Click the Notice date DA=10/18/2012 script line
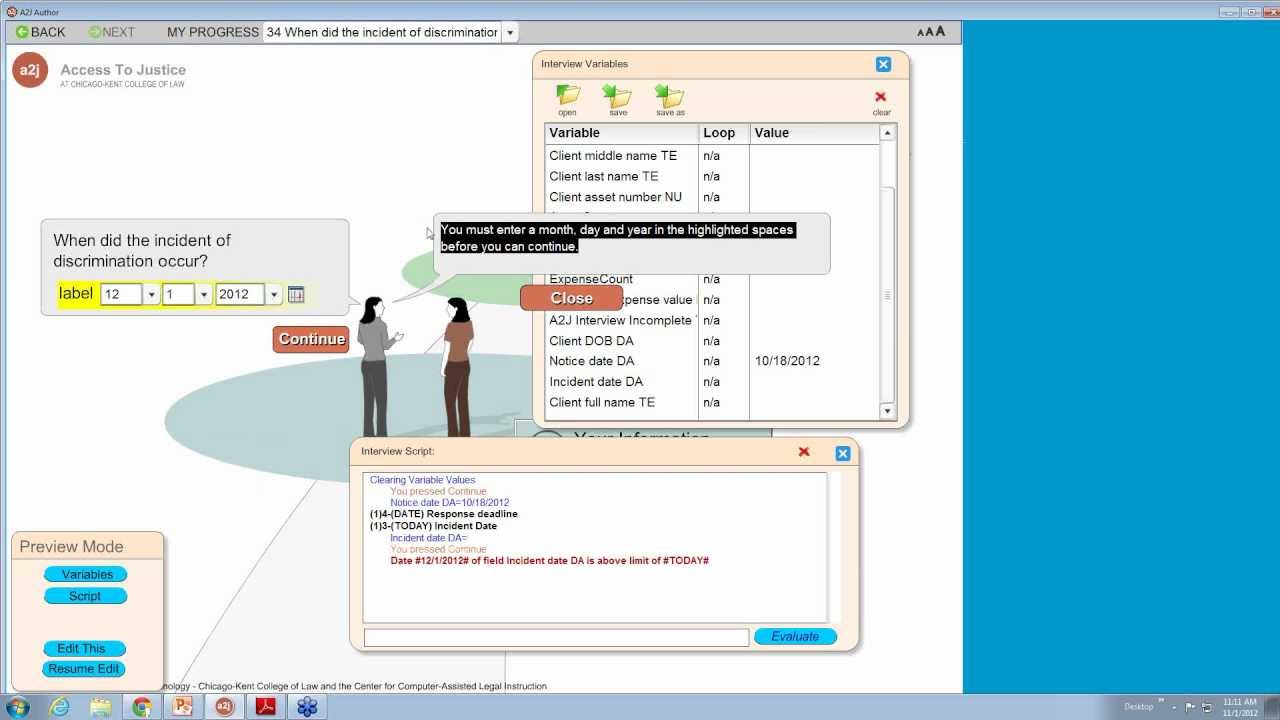The width and height of the screenshot is (1280, 720). point(449,503)
